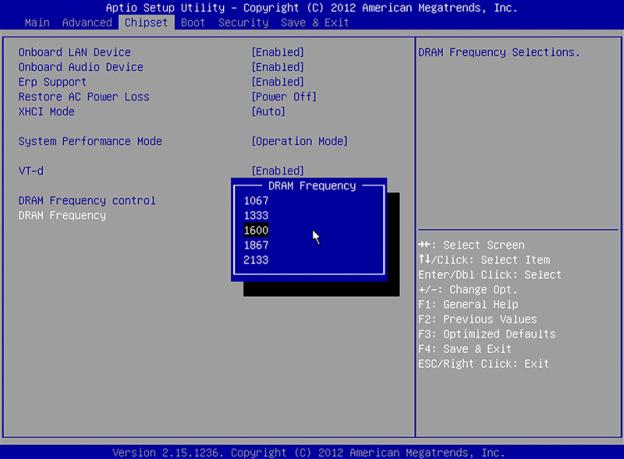Click the Version 2.15.1236 footer text
Screen dimensions: 624x459
click(x=308, y=453)
